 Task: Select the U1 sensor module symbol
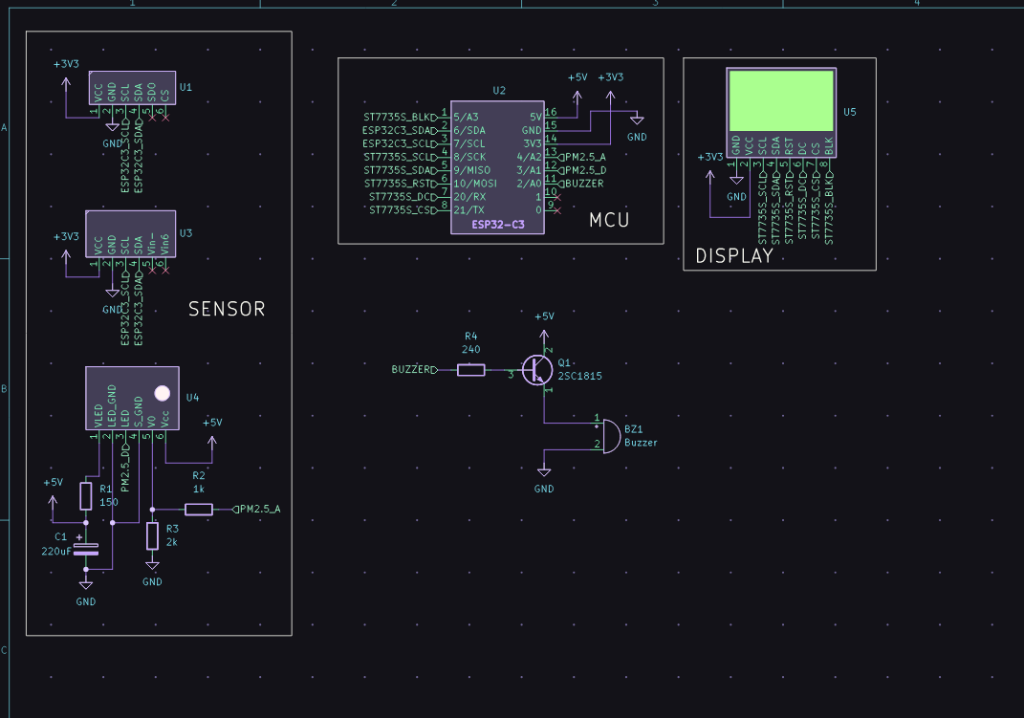tap(132, 88)
